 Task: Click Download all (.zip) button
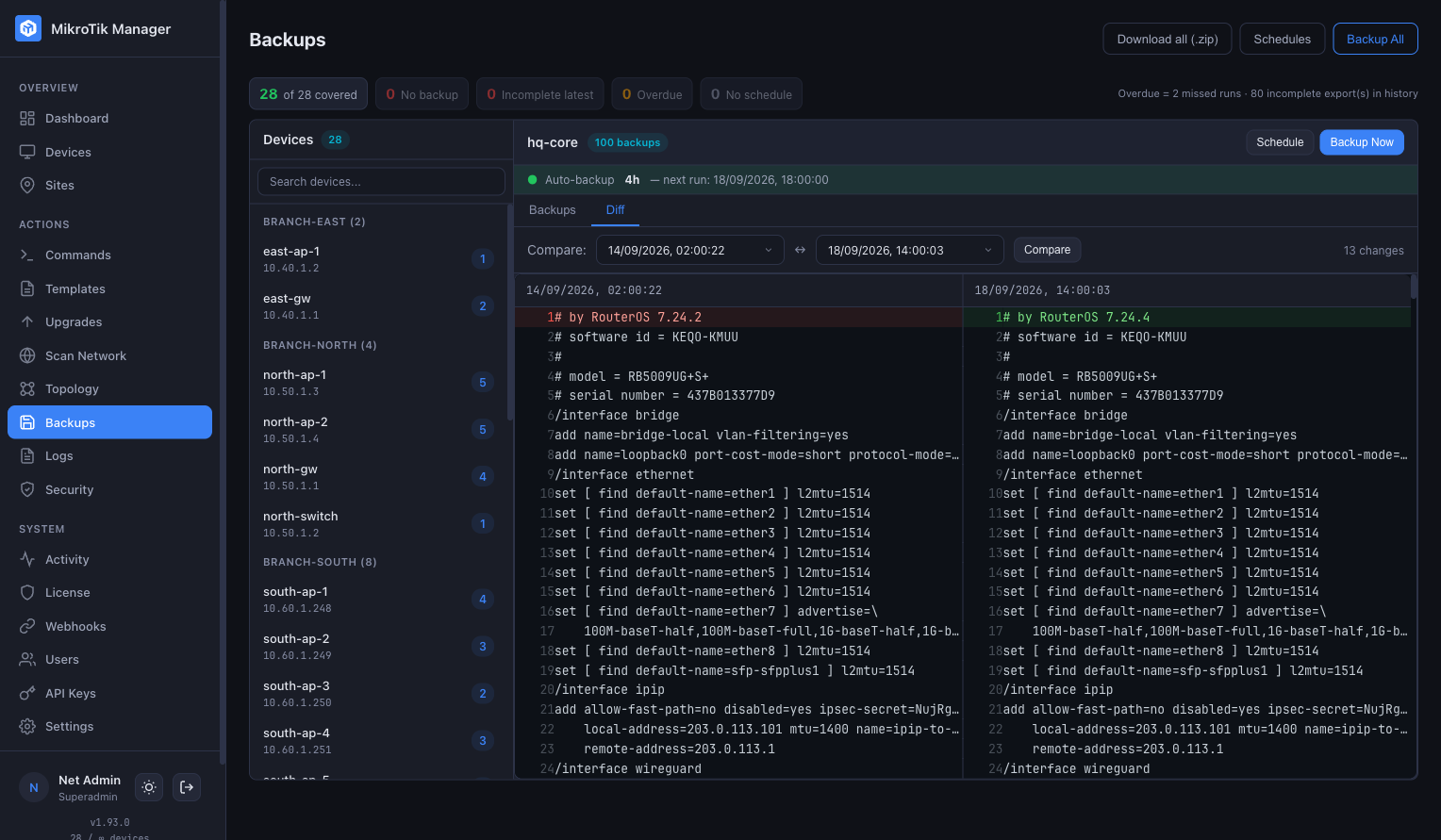click(x=1168, y=39)
